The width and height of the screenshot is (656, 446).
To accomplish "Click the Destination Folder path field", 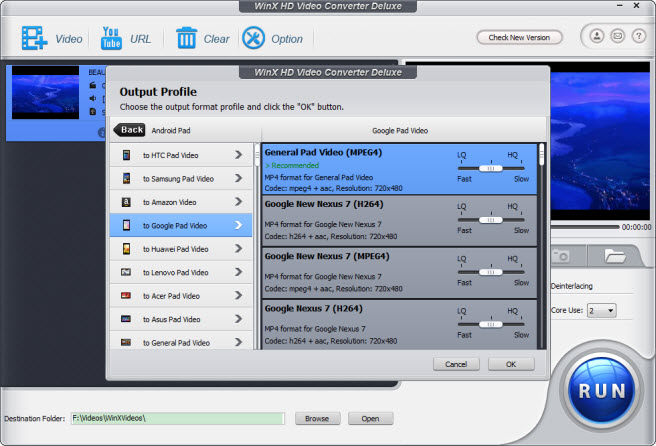I will [178, 418].
